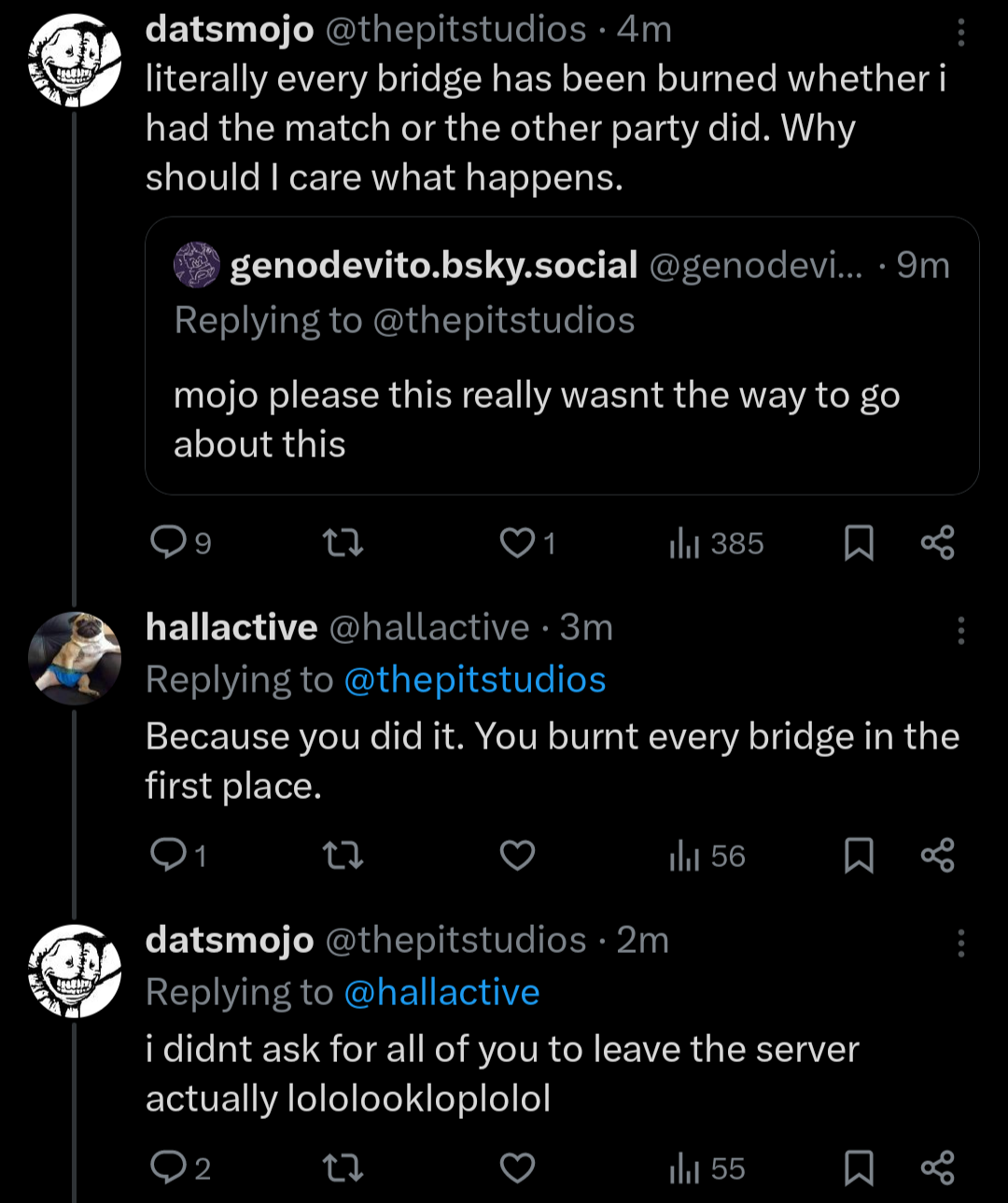View analytics showing 385 views
The image size is (1008, 1203).
716,542
